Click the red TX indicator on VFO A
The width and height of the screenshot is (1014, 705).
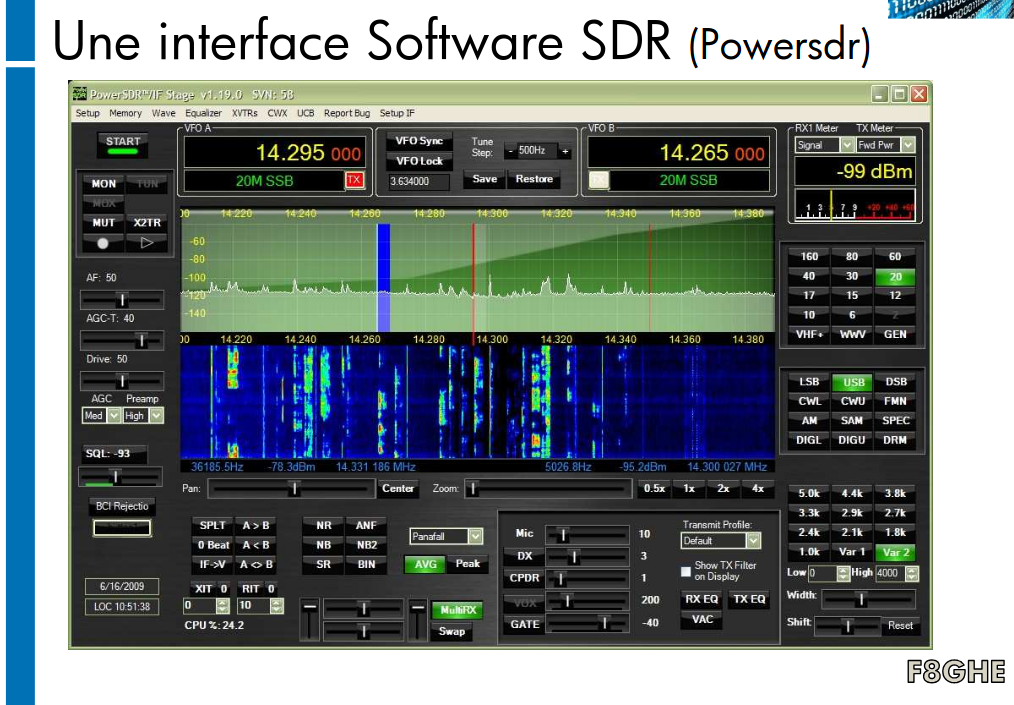point(354,180)
